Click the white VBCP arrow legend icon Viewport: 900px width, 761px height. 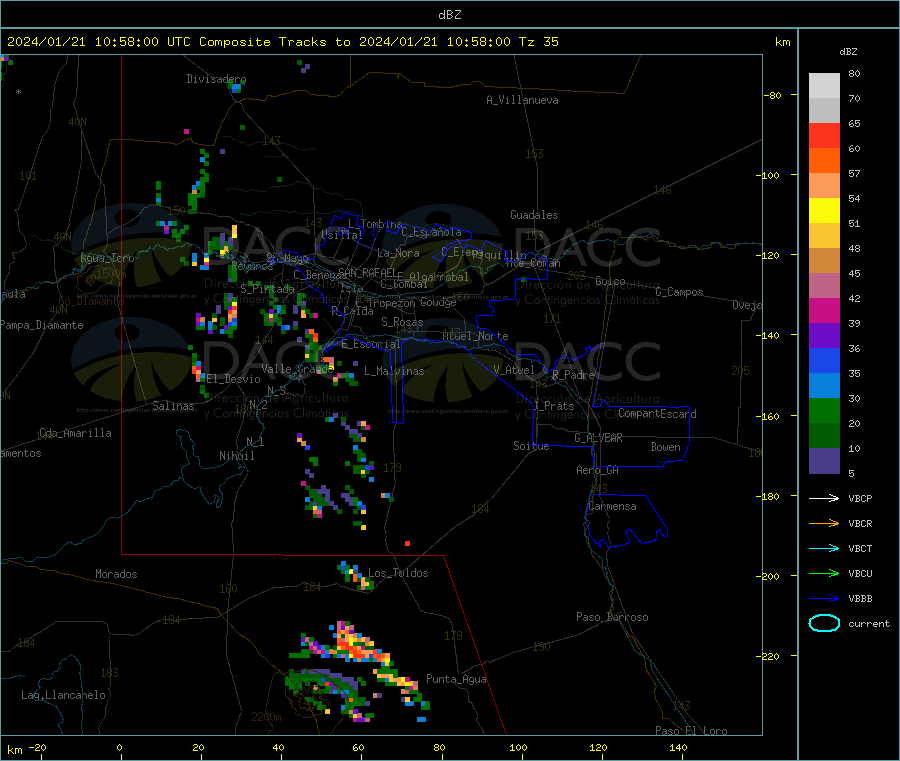pos(824,498)
